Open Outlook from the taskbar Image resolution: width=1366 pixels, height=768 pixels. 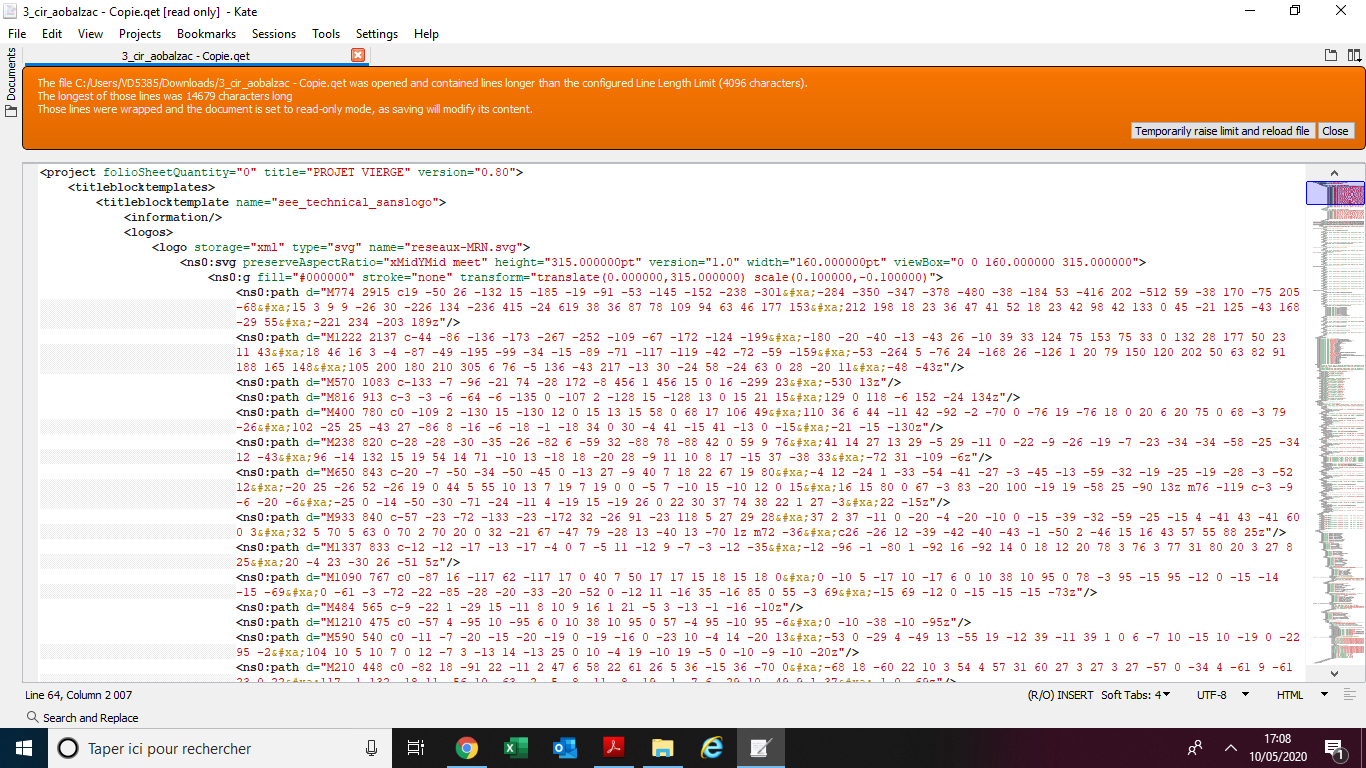pyautogui.click(x=564, y=748)
